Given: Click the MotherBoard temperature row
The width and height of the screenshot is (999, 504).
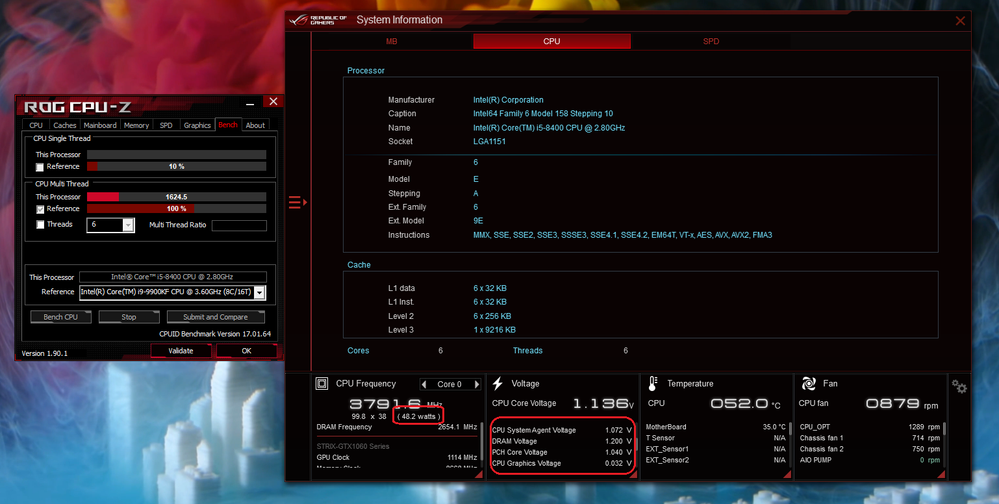Looking at the screenshot, I should tap(715, 427).
